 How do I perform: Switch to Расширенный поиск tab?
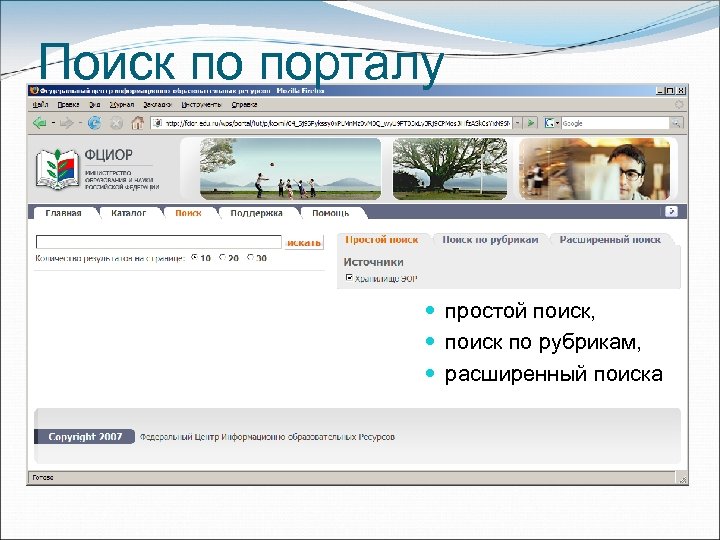(x=610, y=240)
